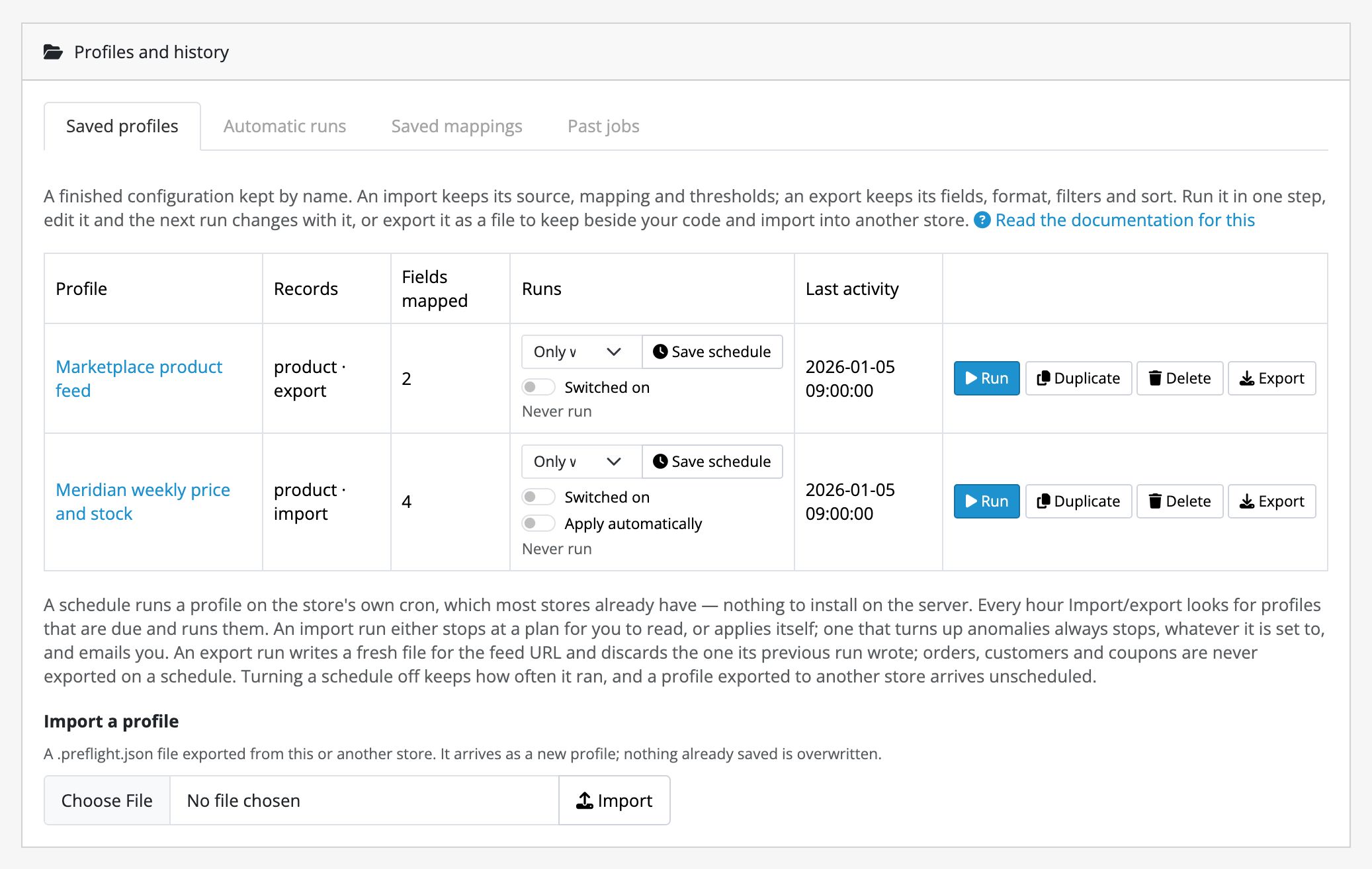Click the Import a profile heading
Viewport: 1372px width, 869px height.
point(111,721)
